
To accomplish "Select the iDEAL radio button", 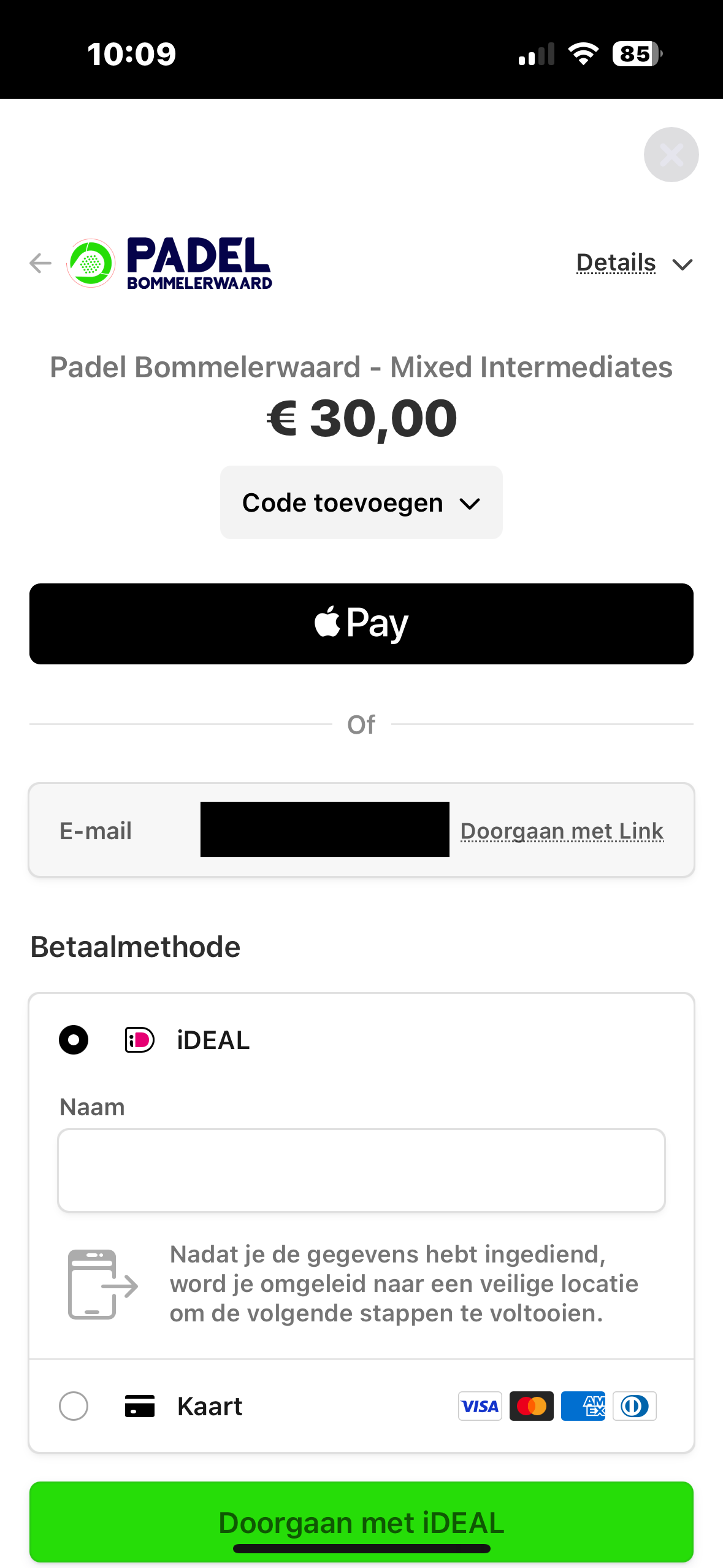I will [x=74, y=1040].
